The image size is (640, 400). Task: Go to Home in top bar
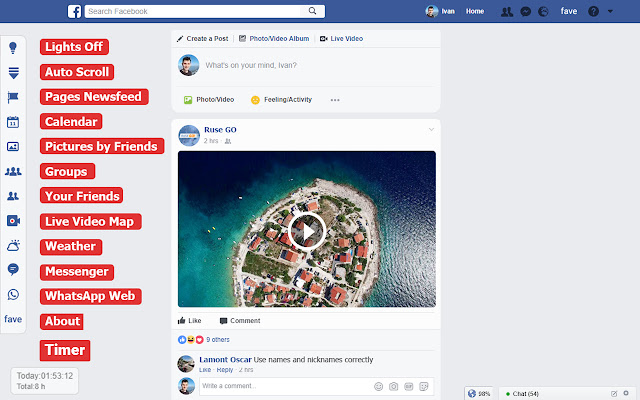tap(475, 11)
